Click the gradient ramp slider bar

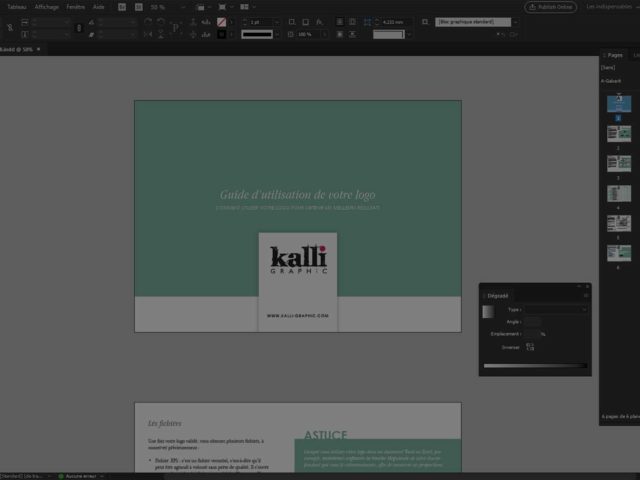(534, 366)
